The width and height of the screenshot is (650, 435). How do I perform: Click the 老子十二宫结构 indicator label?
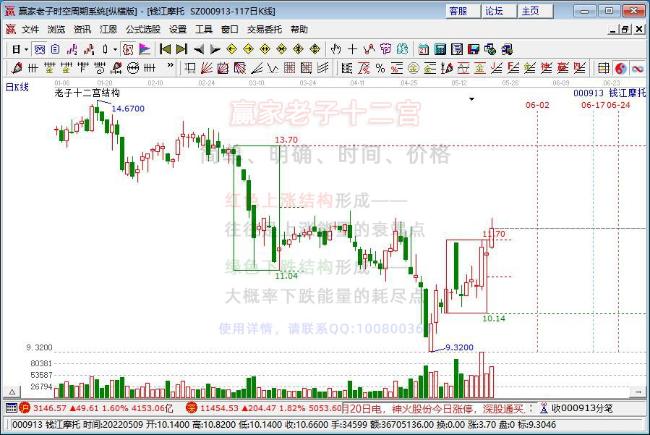87,93
